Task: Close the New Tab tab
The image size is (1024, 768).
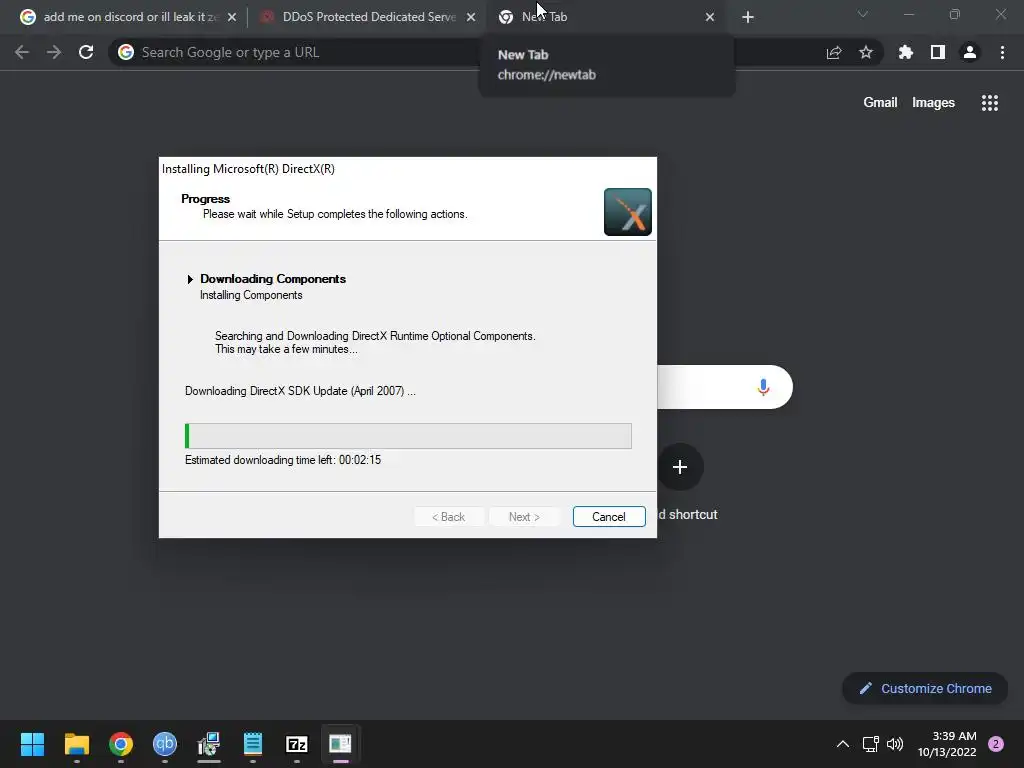Action: [x=710, y=17]
